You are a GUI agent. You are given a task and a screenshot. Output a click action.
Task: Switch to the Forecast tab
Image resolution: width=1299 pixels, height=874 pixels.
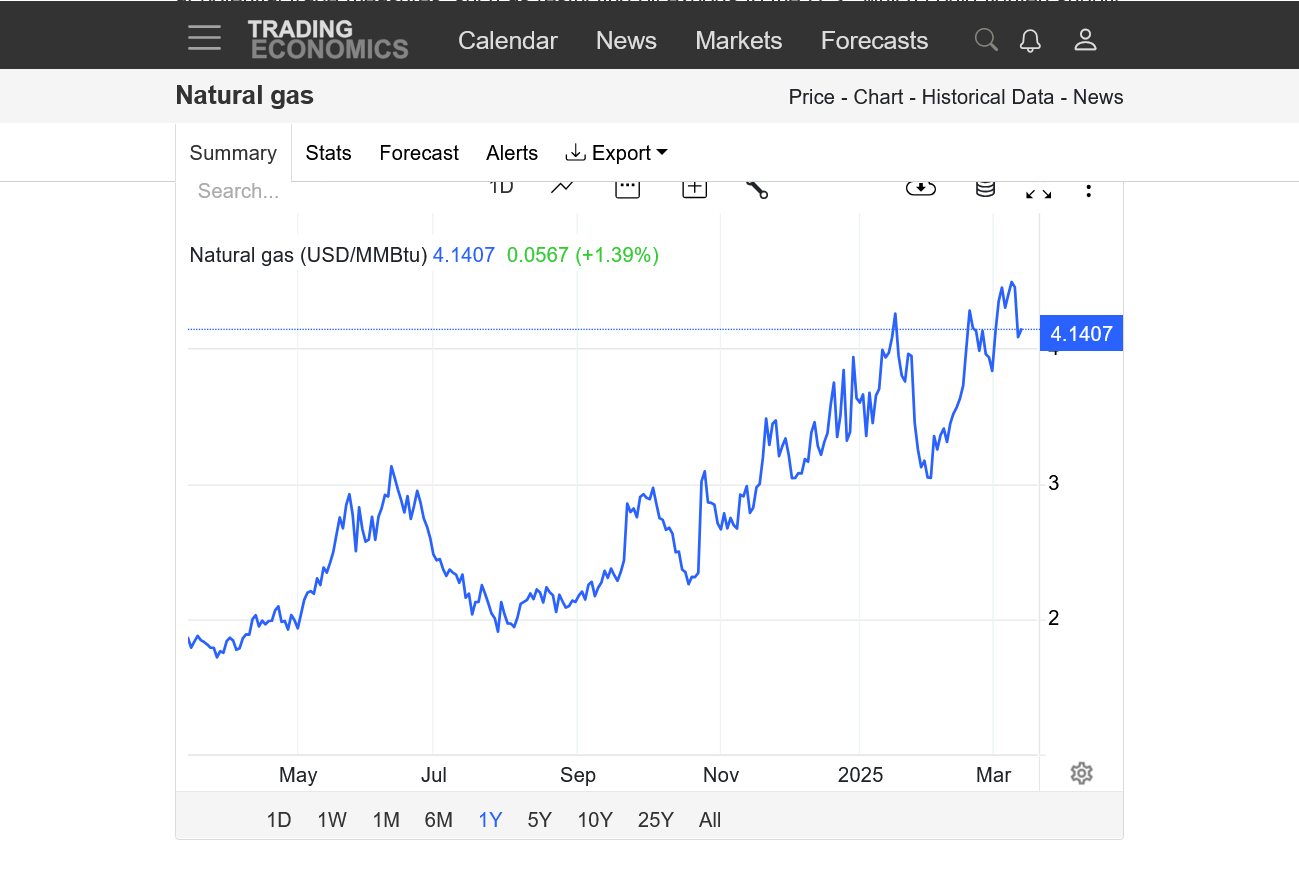pyautogui.click(x=419, y=153)
